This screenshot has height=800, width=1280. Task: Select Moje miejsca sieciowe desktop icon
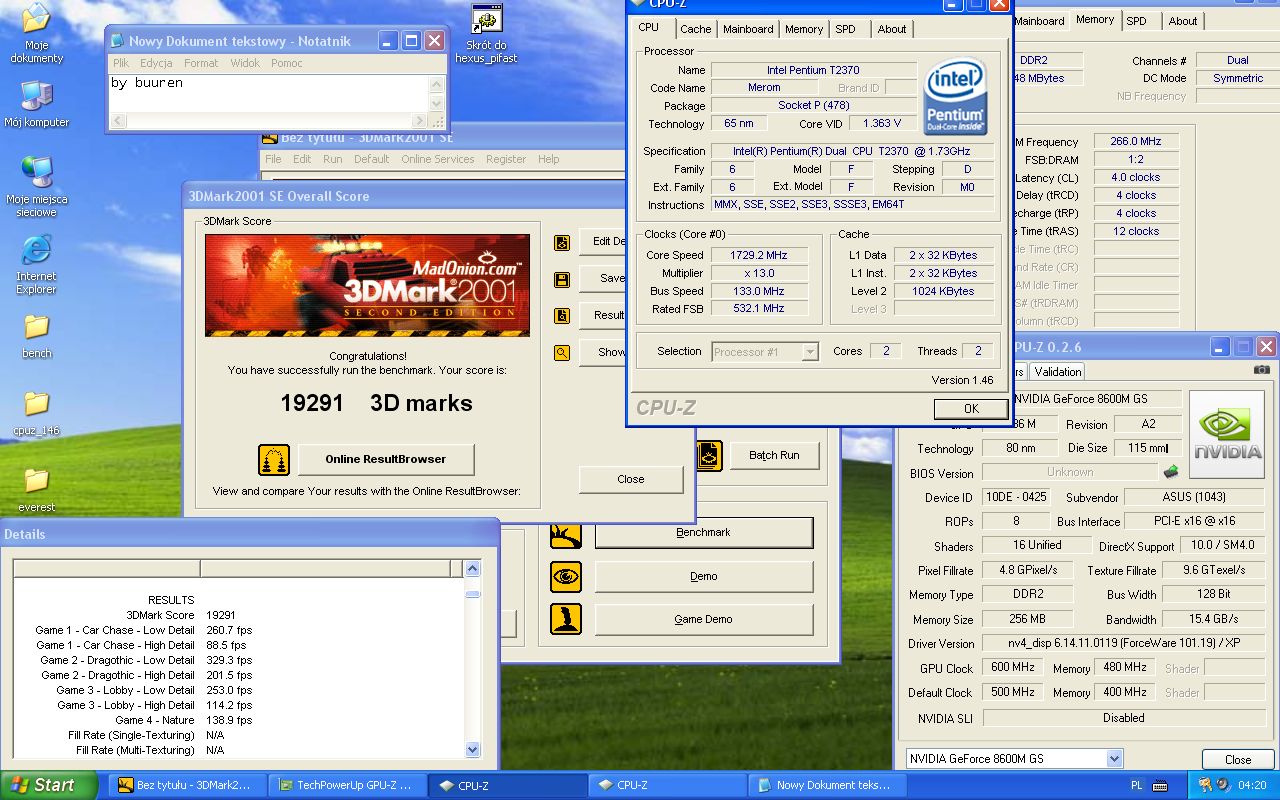[36, 186]
